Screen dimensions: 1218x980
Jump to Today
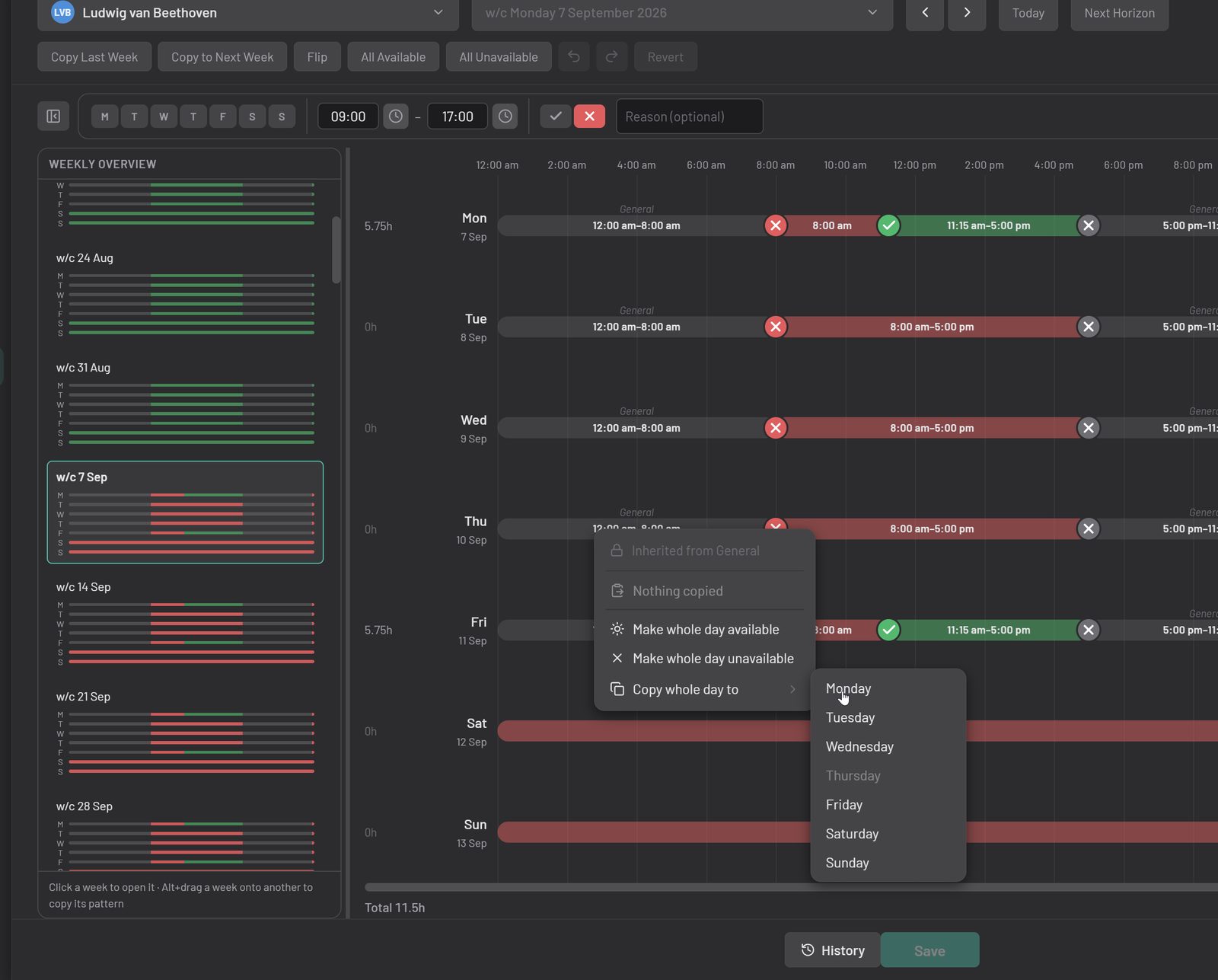tap(1028, 13)
